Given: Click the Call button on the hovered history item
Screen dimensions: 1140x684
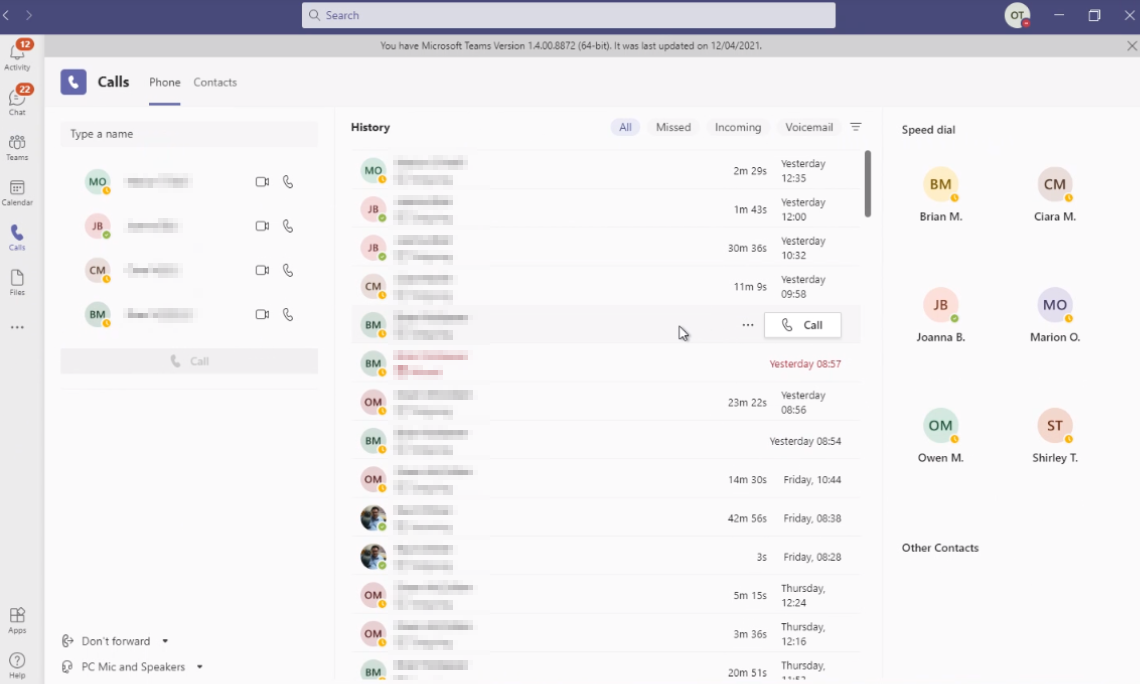Looking at the screenshot, I should point(802,325).
